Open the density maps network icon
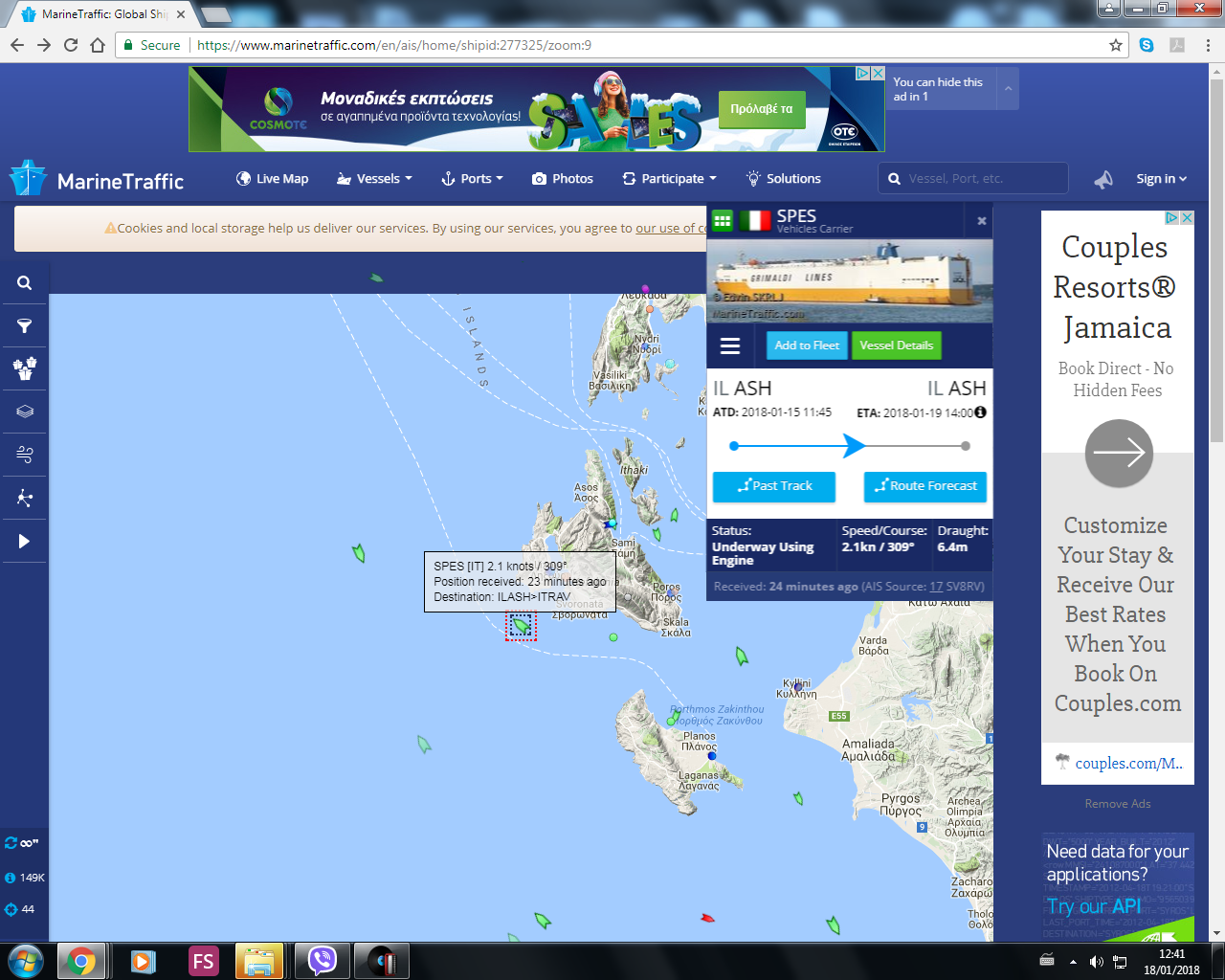This screenshot has width=1225, height=980. [x=25, y=498]
